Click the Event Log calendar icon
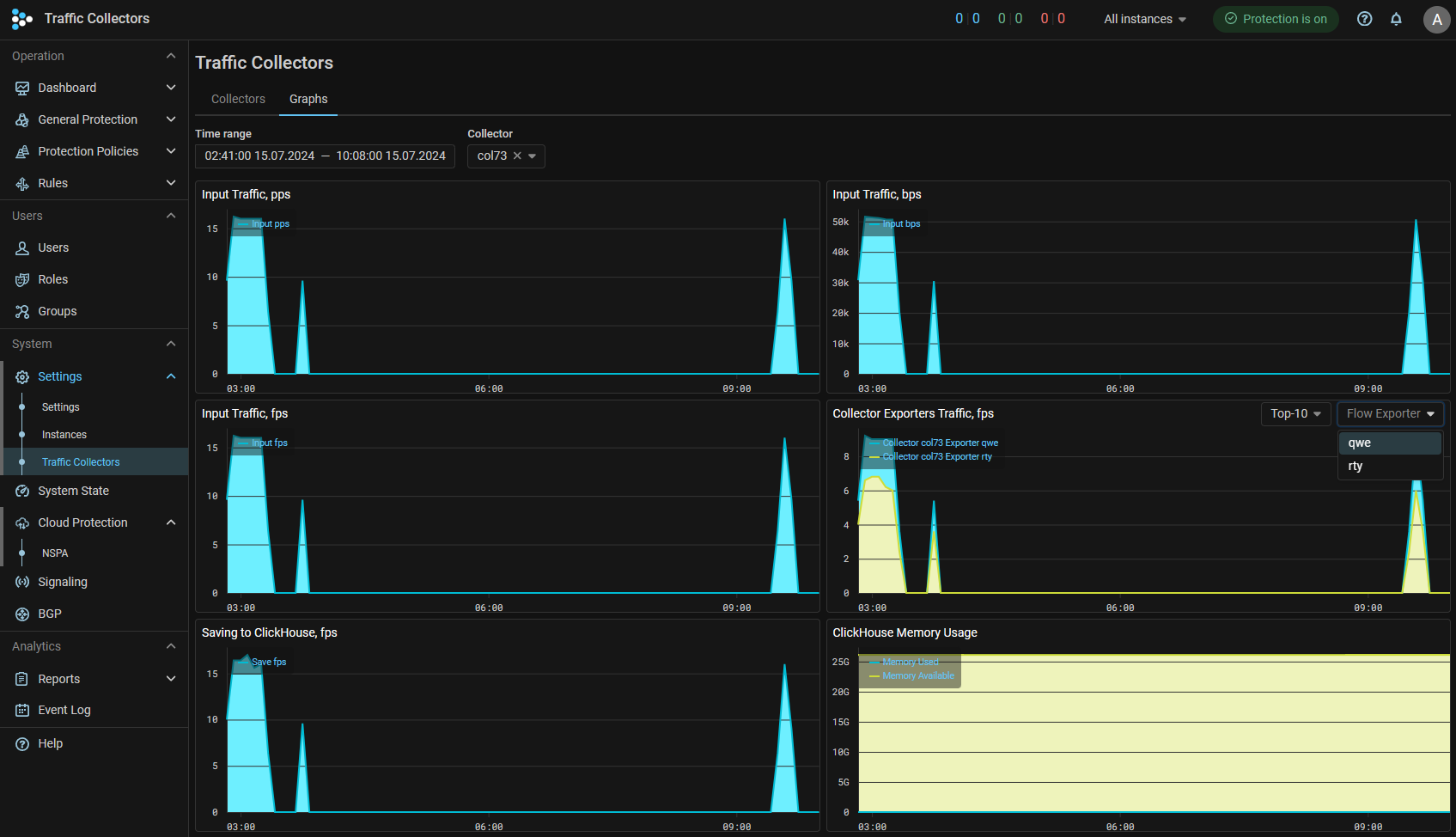Screen dimensions: 1456x837 click(x=22, y=710)
